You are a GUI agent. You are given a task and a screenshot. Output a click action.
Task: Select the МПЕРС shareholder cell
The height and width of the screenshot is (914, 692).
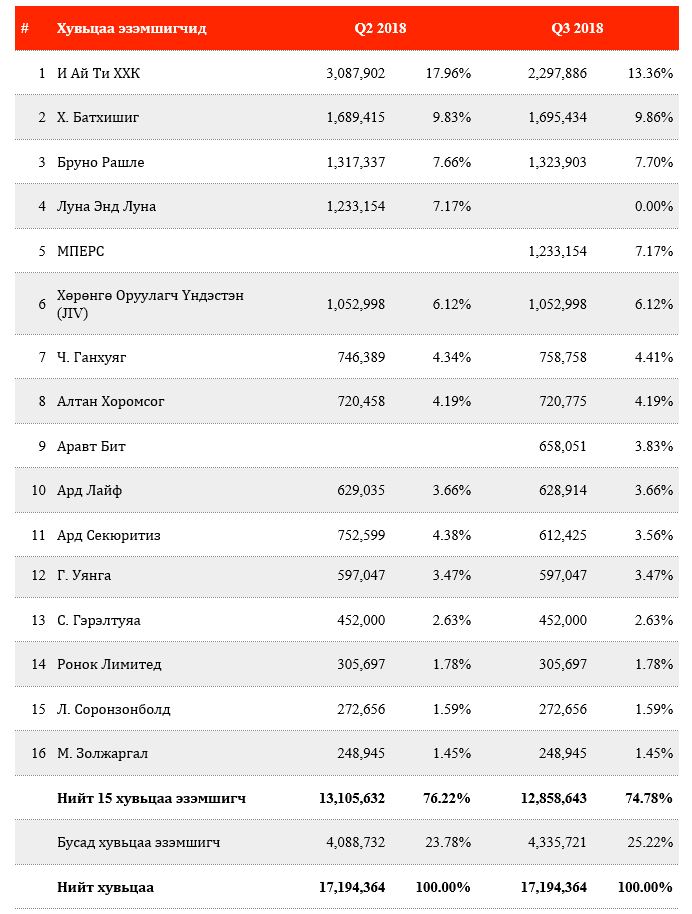click(81, 251)
